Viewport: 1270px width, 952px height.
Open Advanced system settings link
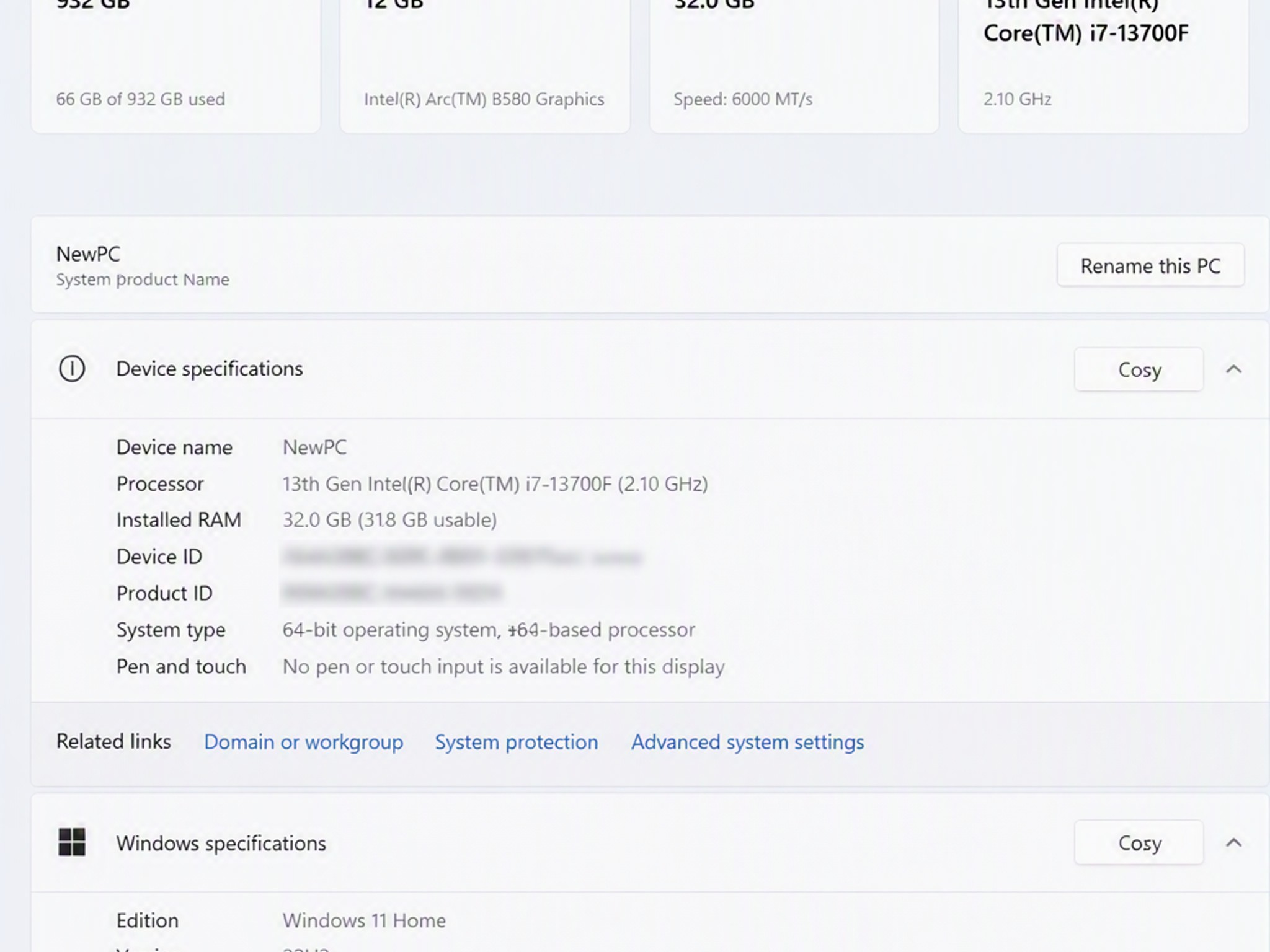coord(747,742)
